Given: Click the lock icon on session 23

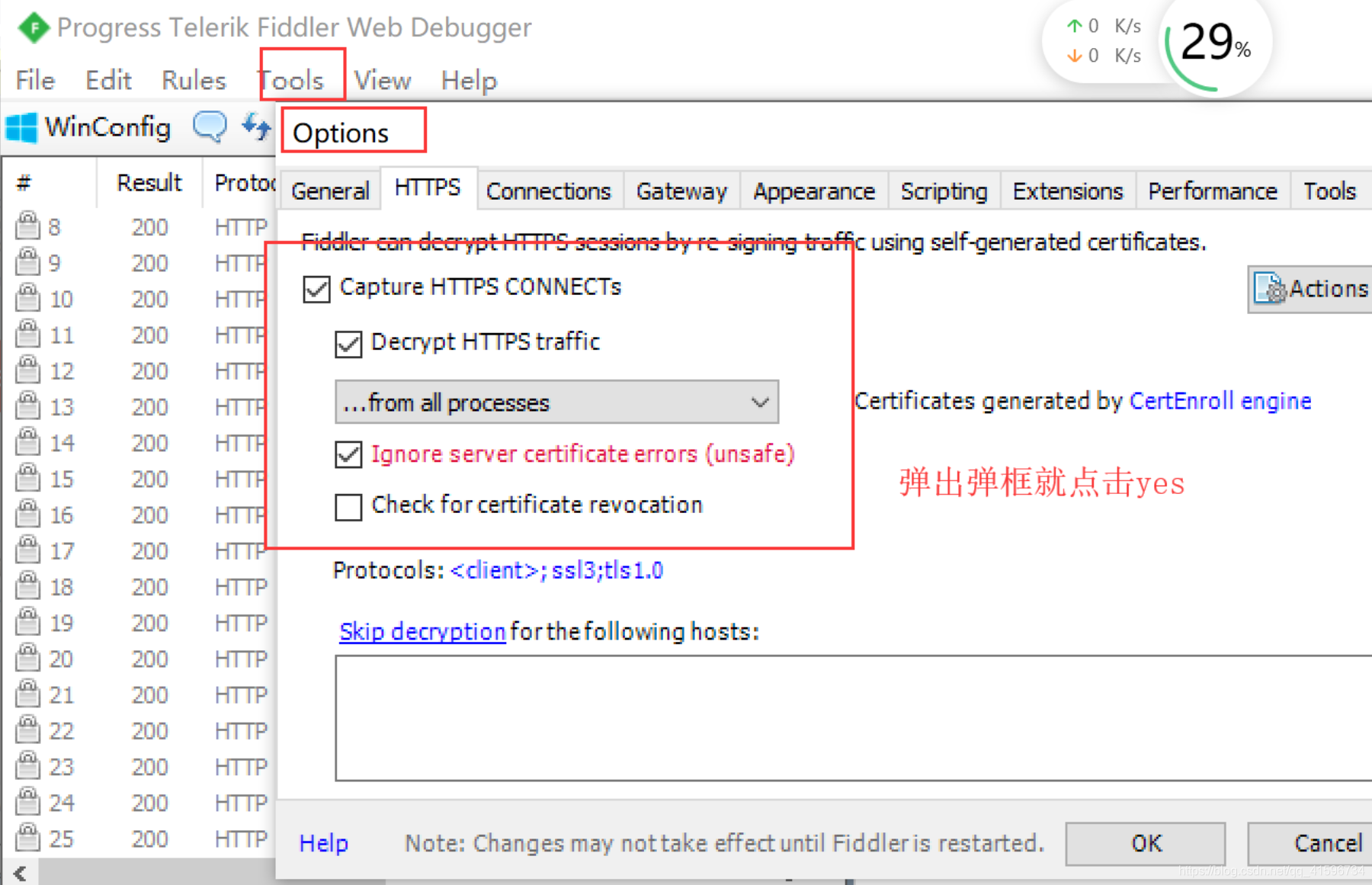Looking at the screenshot, I should (28, 765).
